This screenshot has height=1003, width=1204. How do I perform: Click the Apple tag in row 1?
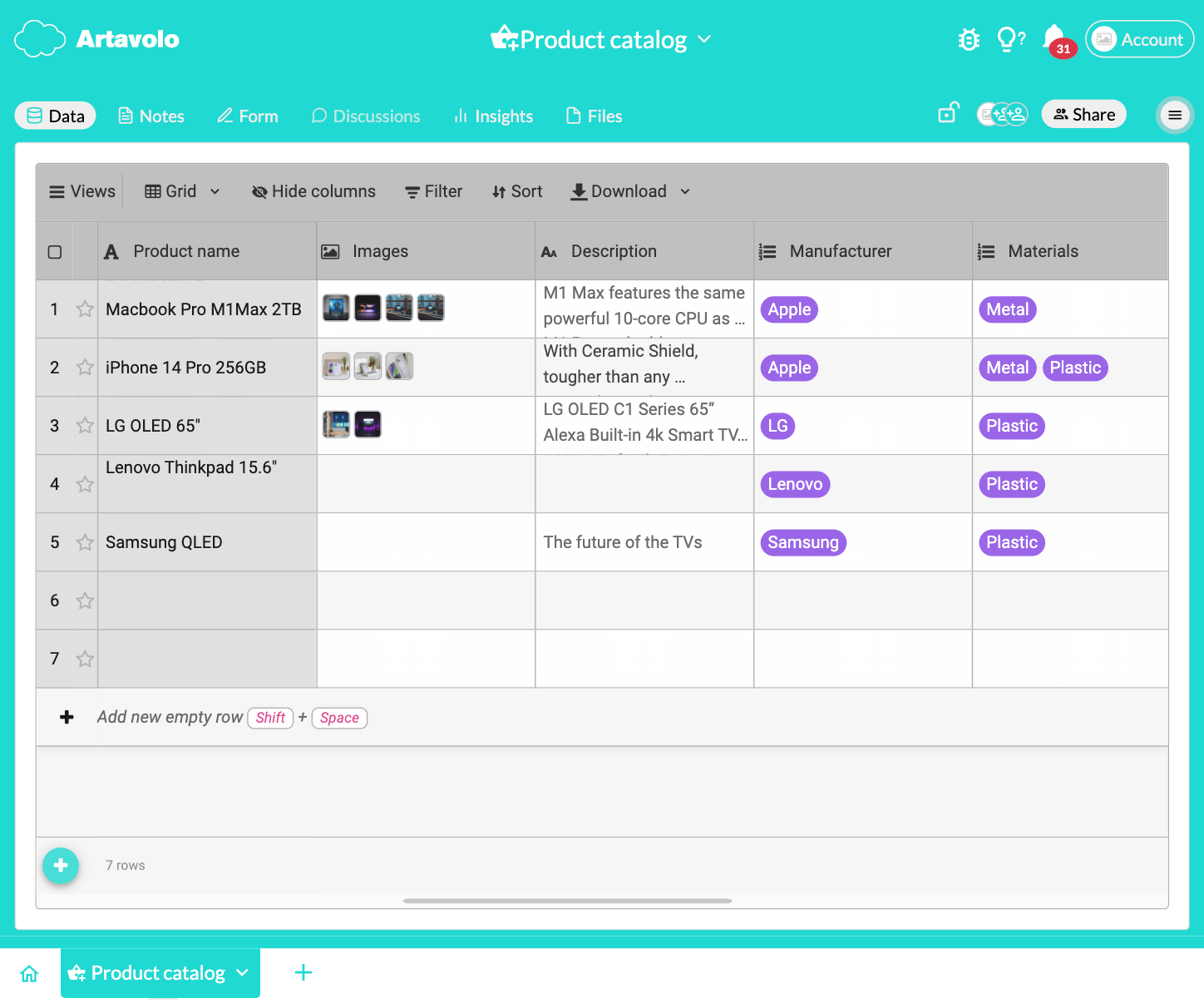[x=789, y=309]
